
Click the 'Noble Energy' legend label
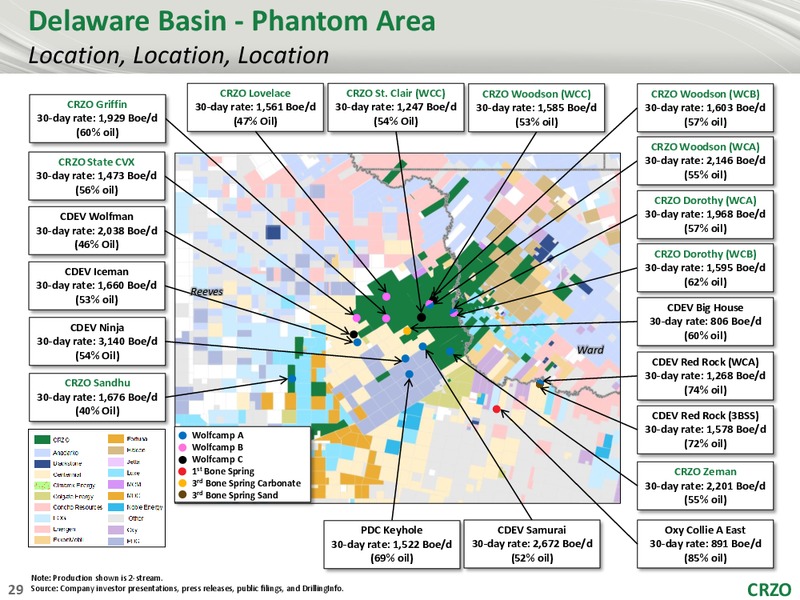click(x=144, y=507)
